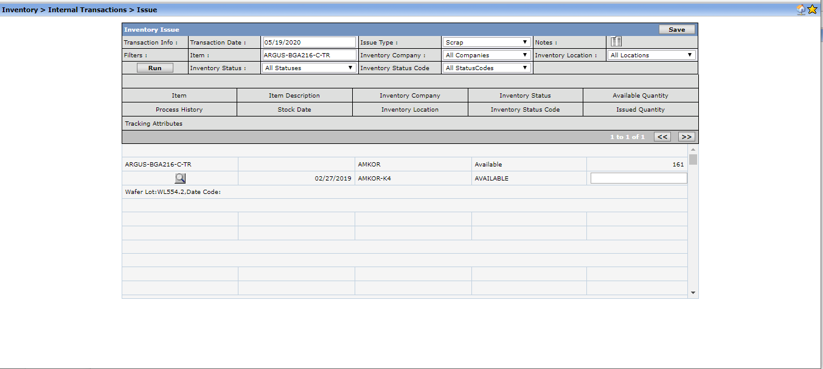823x369 pixels.
Task: Open the Issue Type dropdown showing Scrap
Action: 486,42
